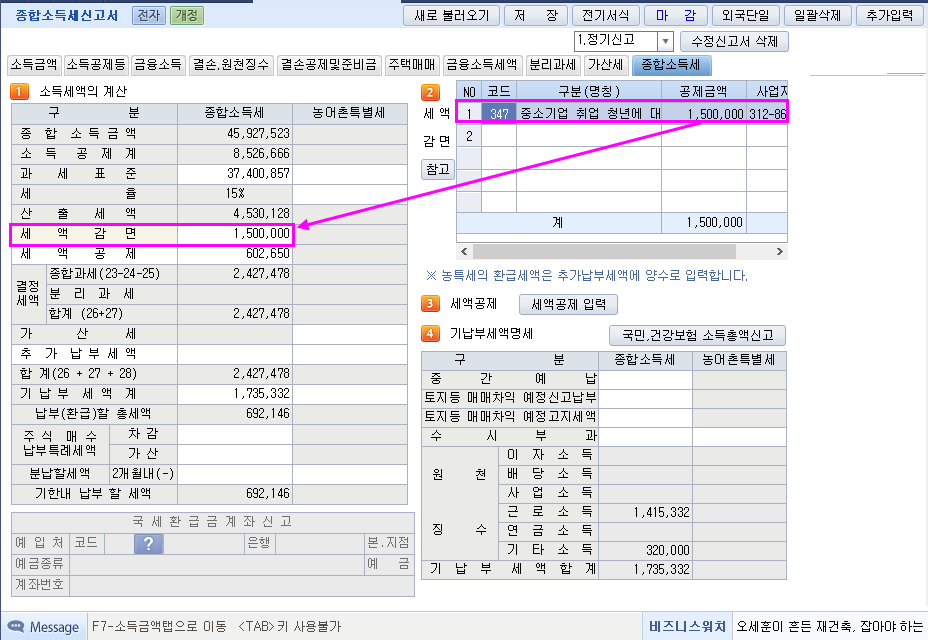Screen dimensions: 928x640
Task: Click the 추가납부세액 input field
Action: (x=235, y=353)
